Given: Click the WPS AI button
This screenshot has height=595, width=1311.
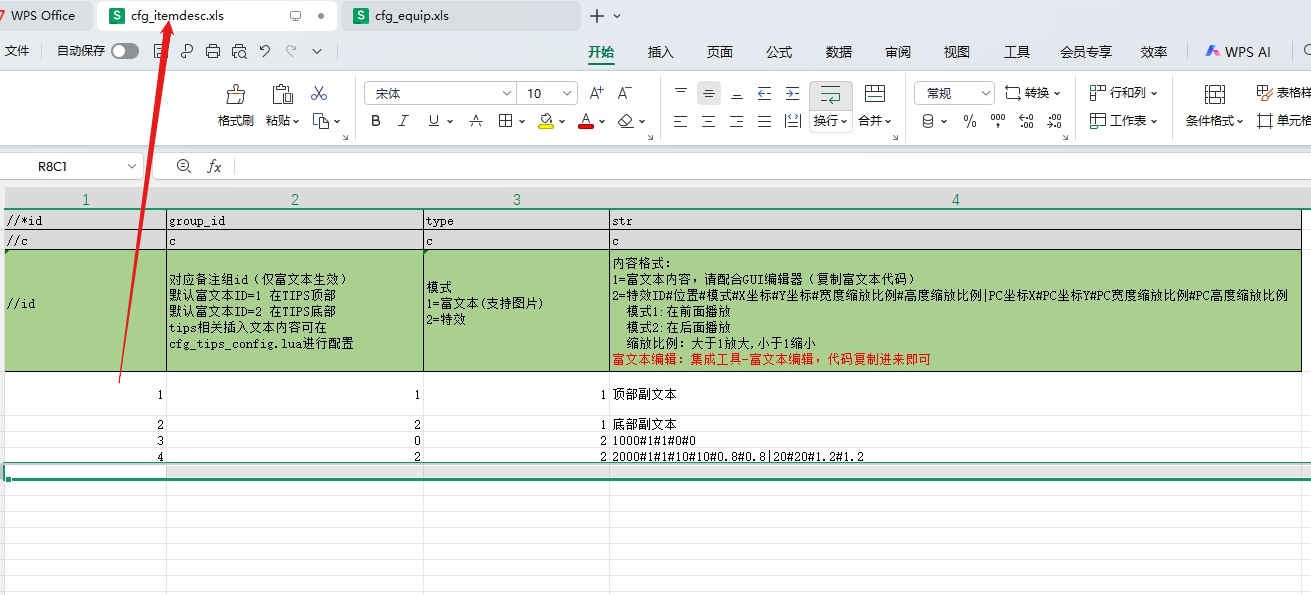Looking at the screenshot, I should [1237, 51].
